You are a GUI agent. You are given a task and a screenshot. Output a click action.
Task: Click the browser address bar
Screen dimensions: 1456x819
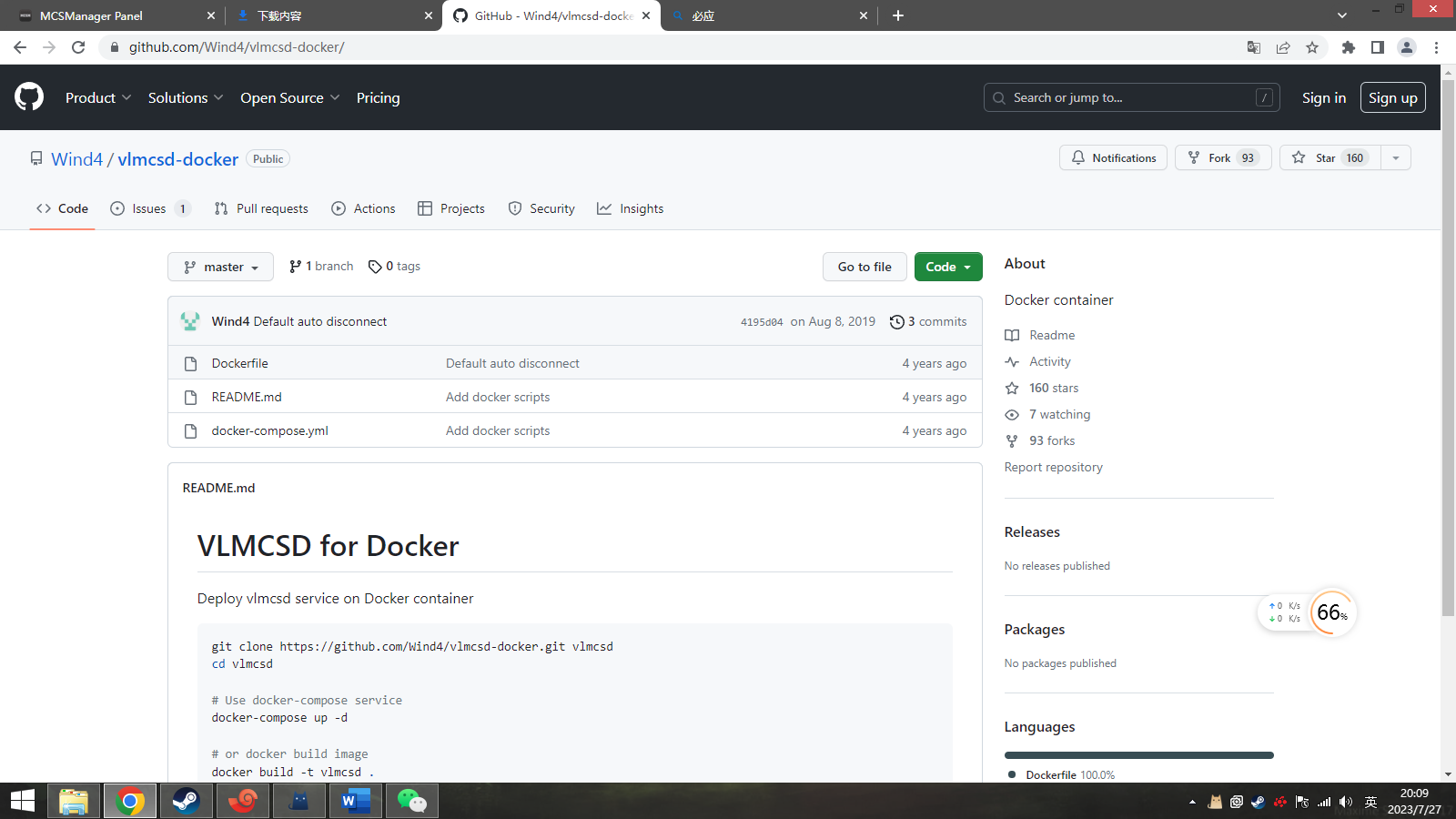(673, 47)
